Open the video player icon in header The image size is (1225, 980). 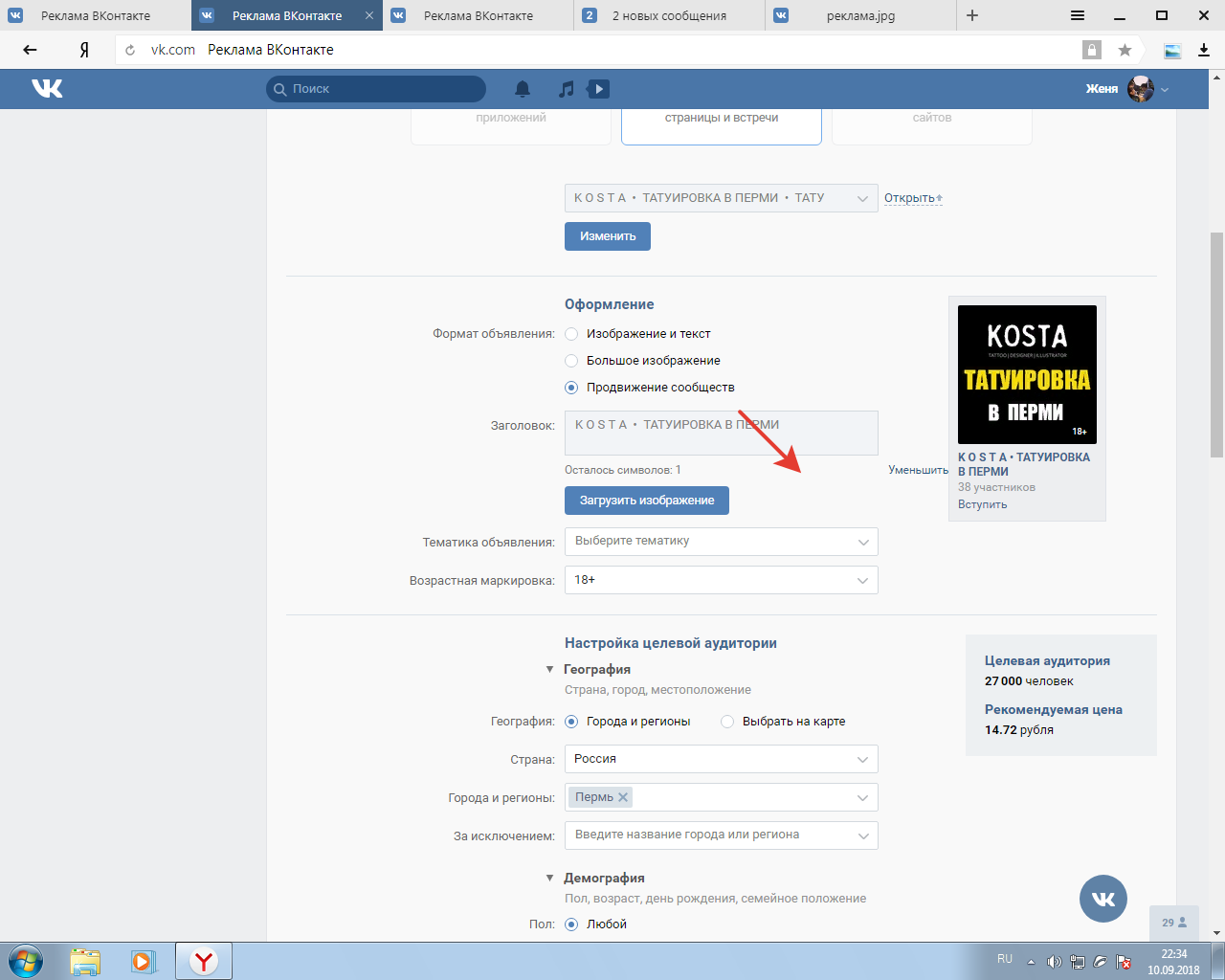pos(598,89)
